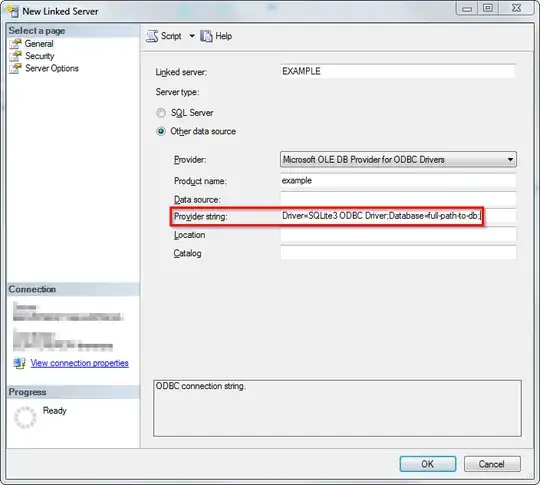Click the General page icon
The height and width of the screenshot is (485, 540).
tap(15, 44)
